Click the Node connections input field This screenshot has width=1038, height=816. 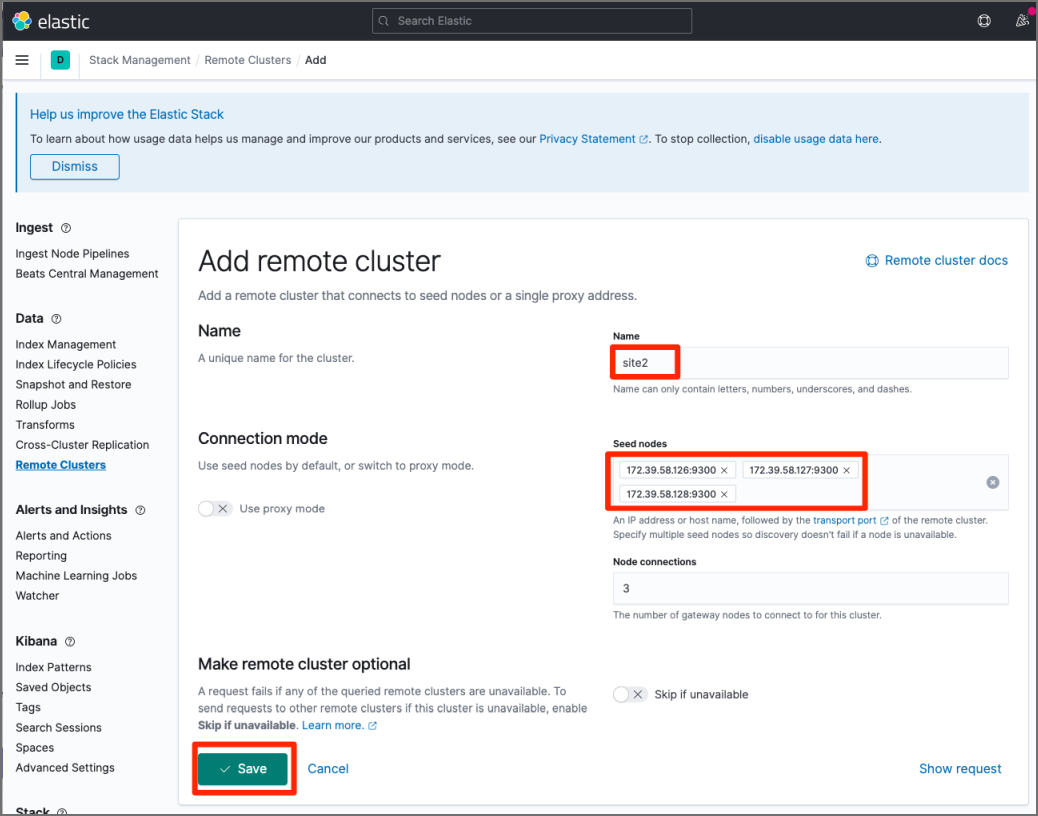click(810, 589)
